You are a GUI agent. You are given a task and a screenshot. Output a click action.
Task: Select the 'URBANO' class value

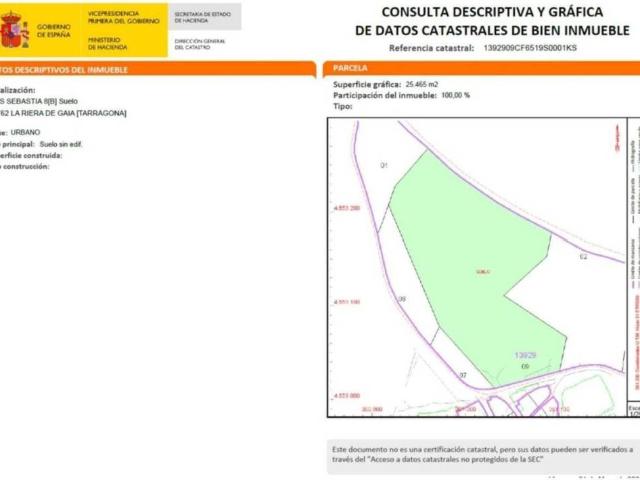tap(25, 132)
